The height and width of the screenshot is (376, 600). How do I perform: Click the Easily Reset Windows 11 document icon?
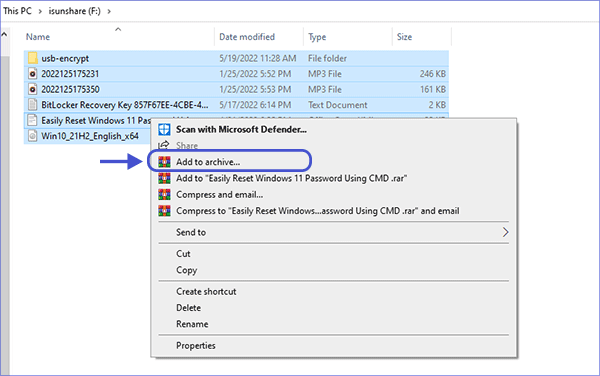pyautogui.click(x=33, y=120)
